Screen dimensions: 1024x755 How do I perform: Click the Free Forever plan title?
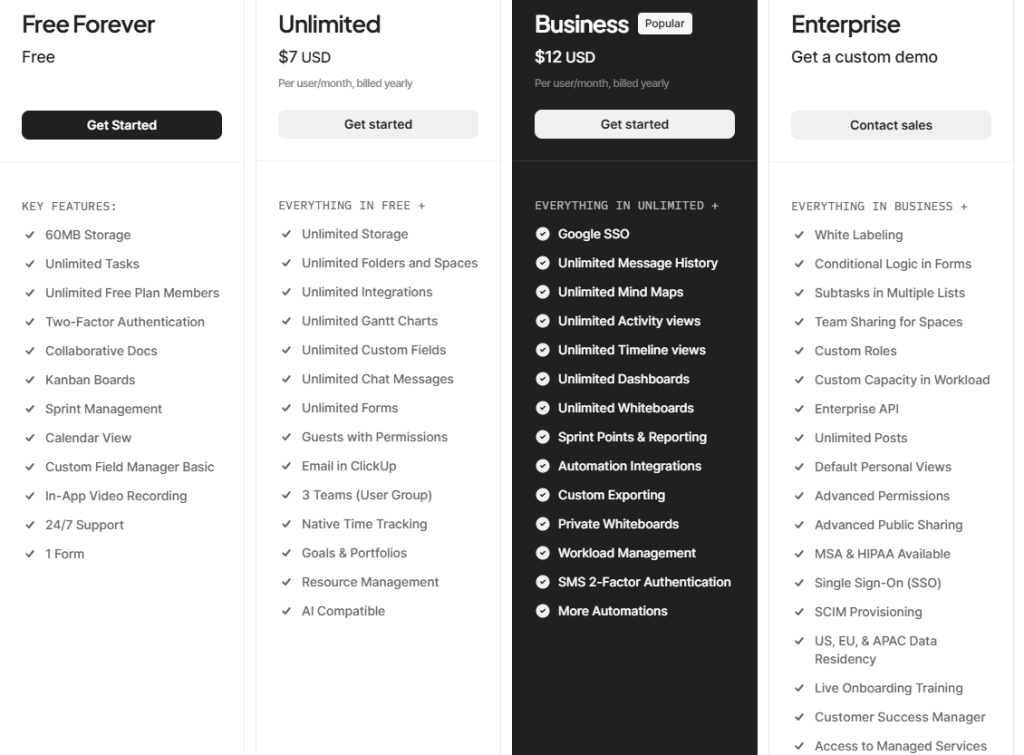(x=89, y=24)
